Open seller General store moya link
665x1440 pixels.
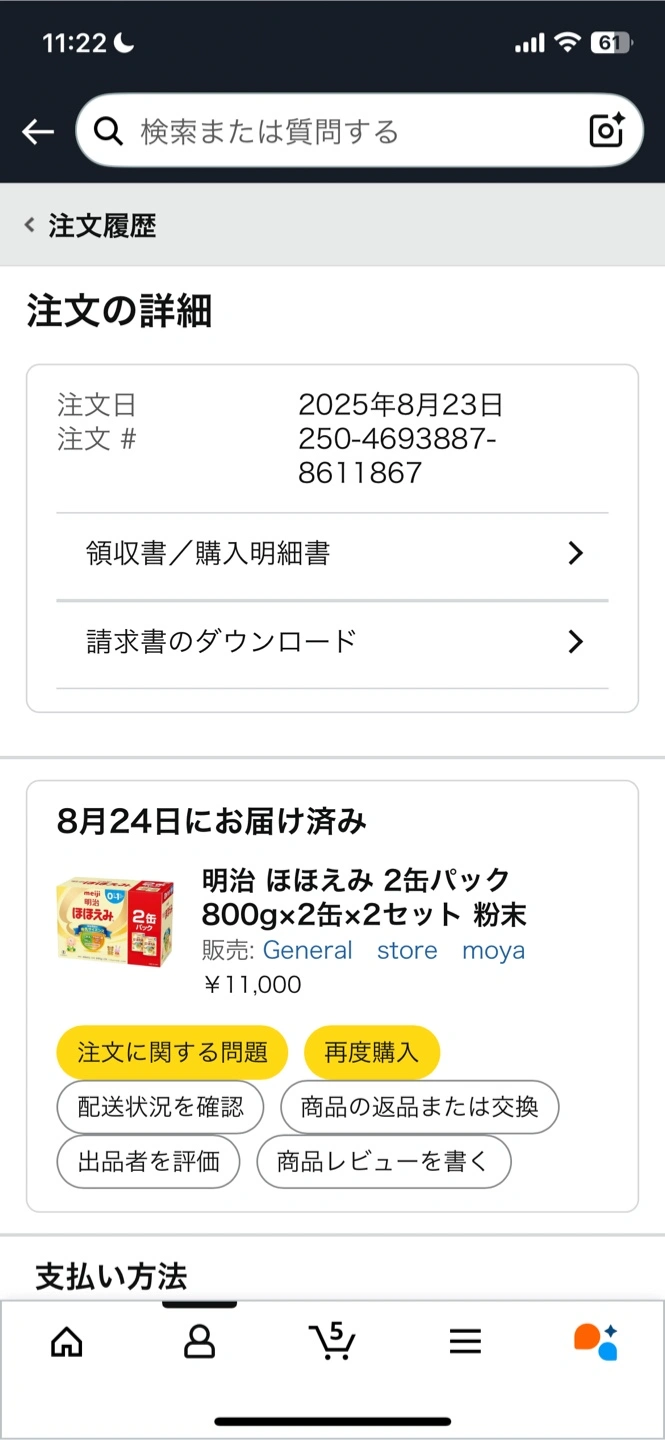pyautogui.click(x=394, y=950)
